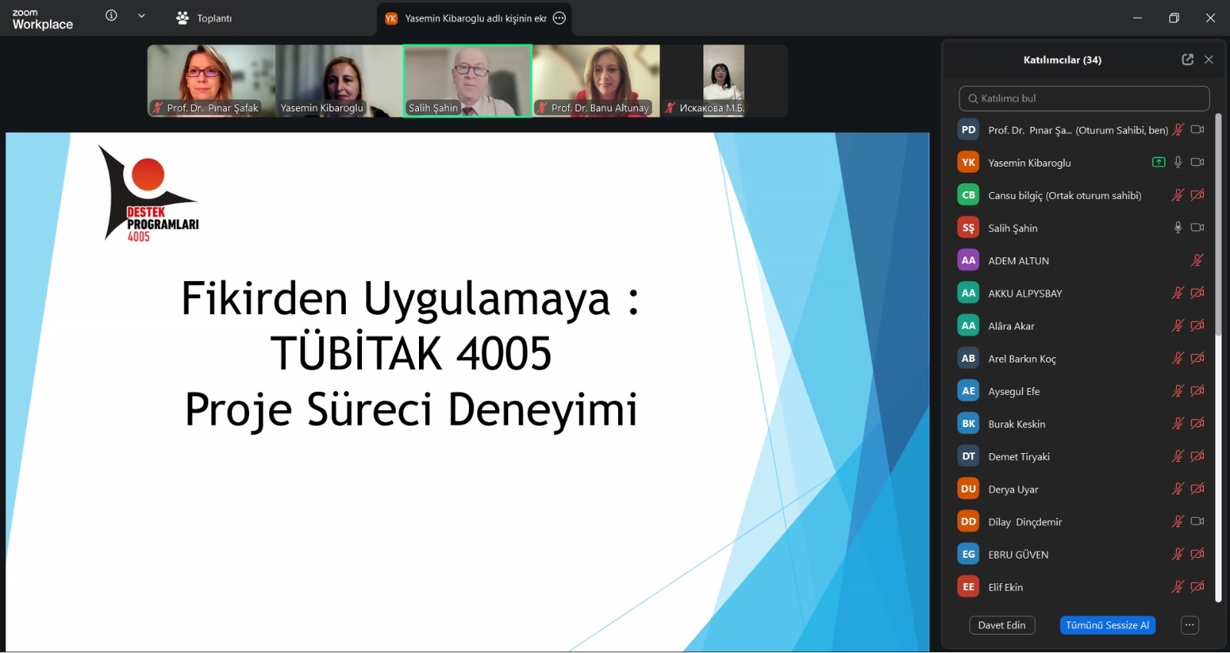Open the more options menu beside Tümünü Sessize Al
Viewport: 1230px width, 653px height.
(x=1189, y=625)
